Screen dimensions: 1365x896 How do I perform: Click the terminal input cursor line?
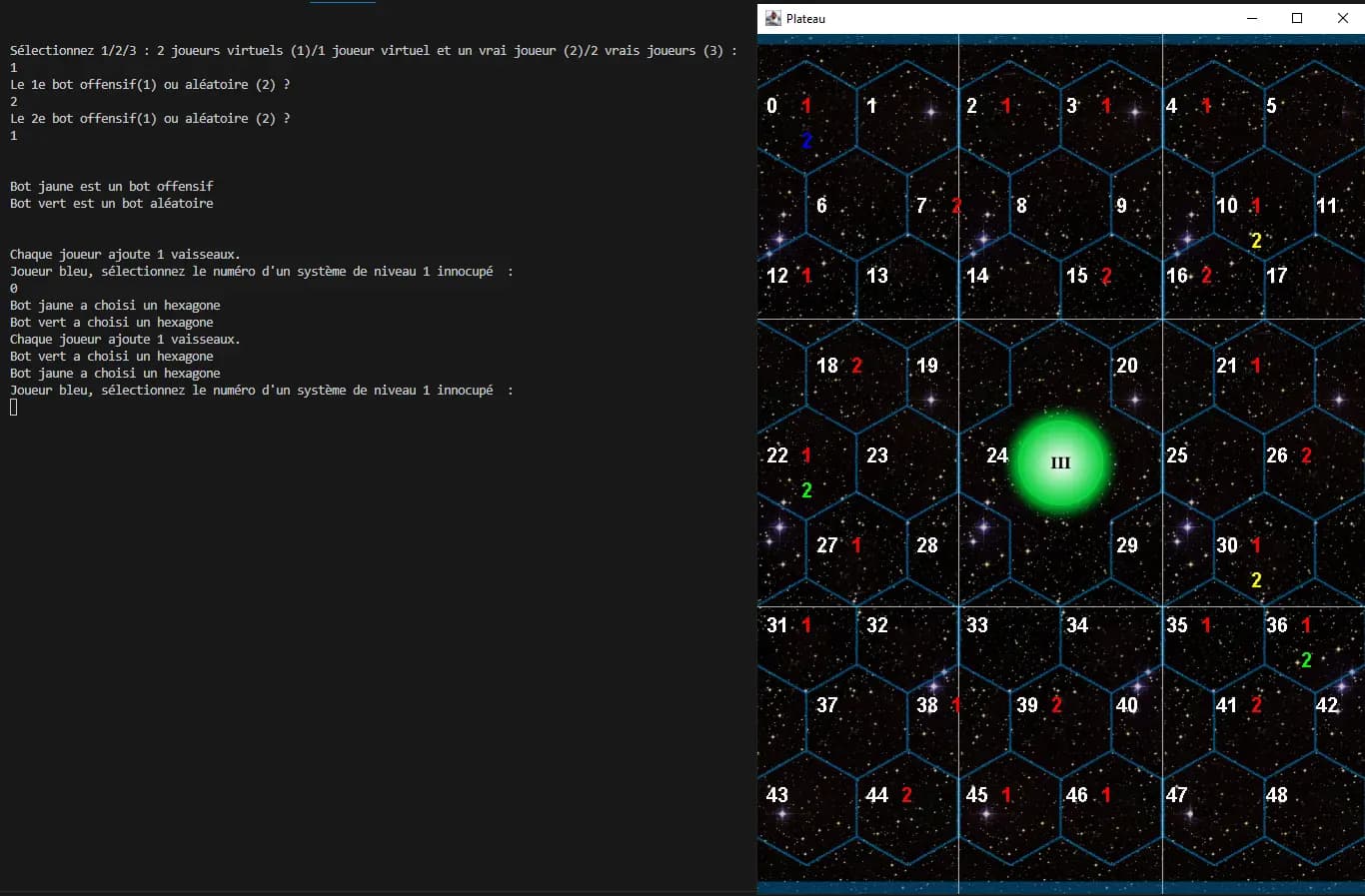(x=14, y=407)
